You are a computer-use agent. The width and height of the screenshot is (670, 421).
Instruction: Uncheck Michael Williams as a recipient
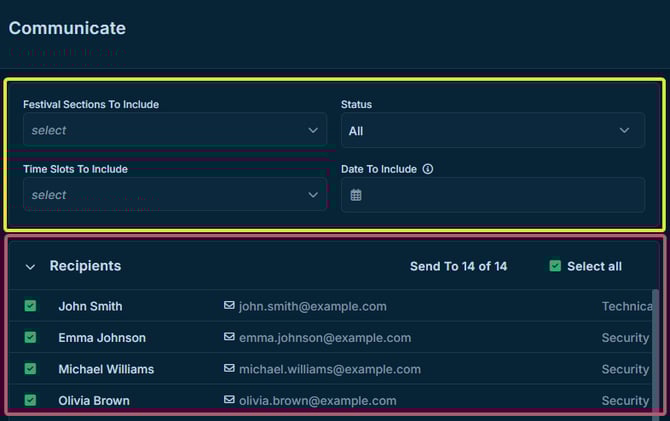(30, 369)
